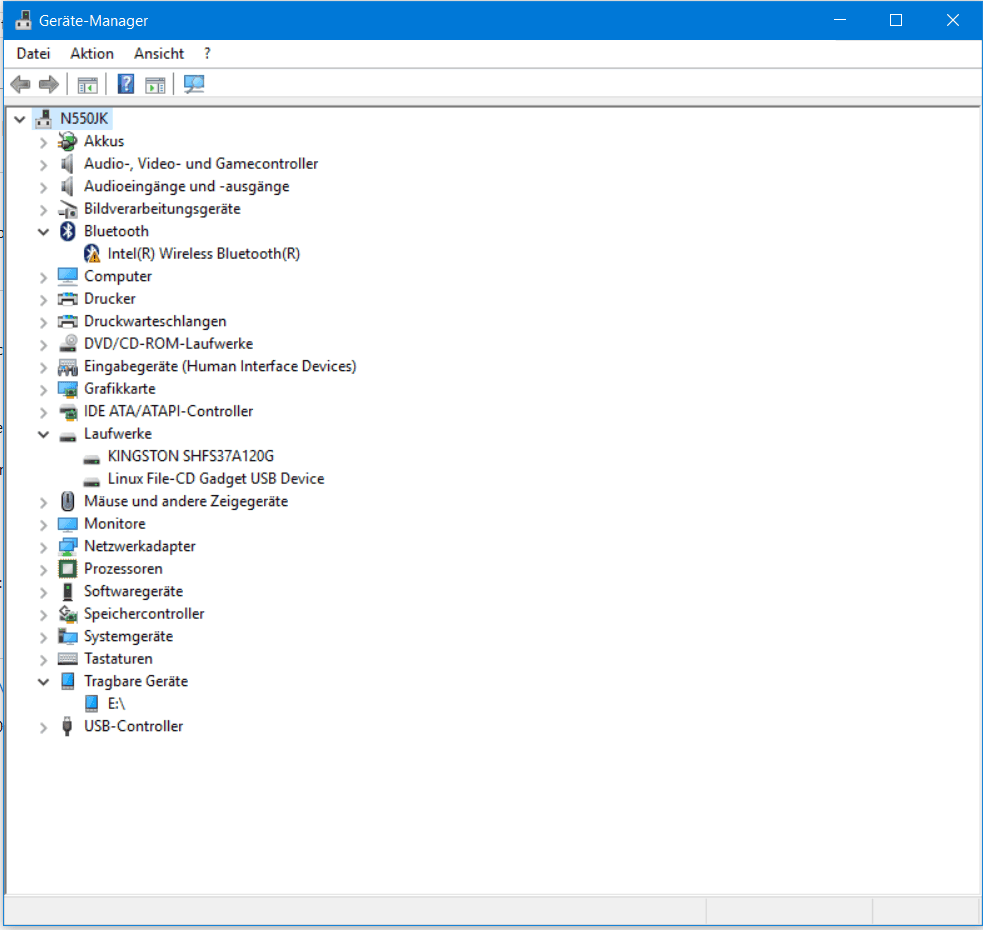Expand the Audioeingänge und -ausgänge category

(x=43, y=188)
